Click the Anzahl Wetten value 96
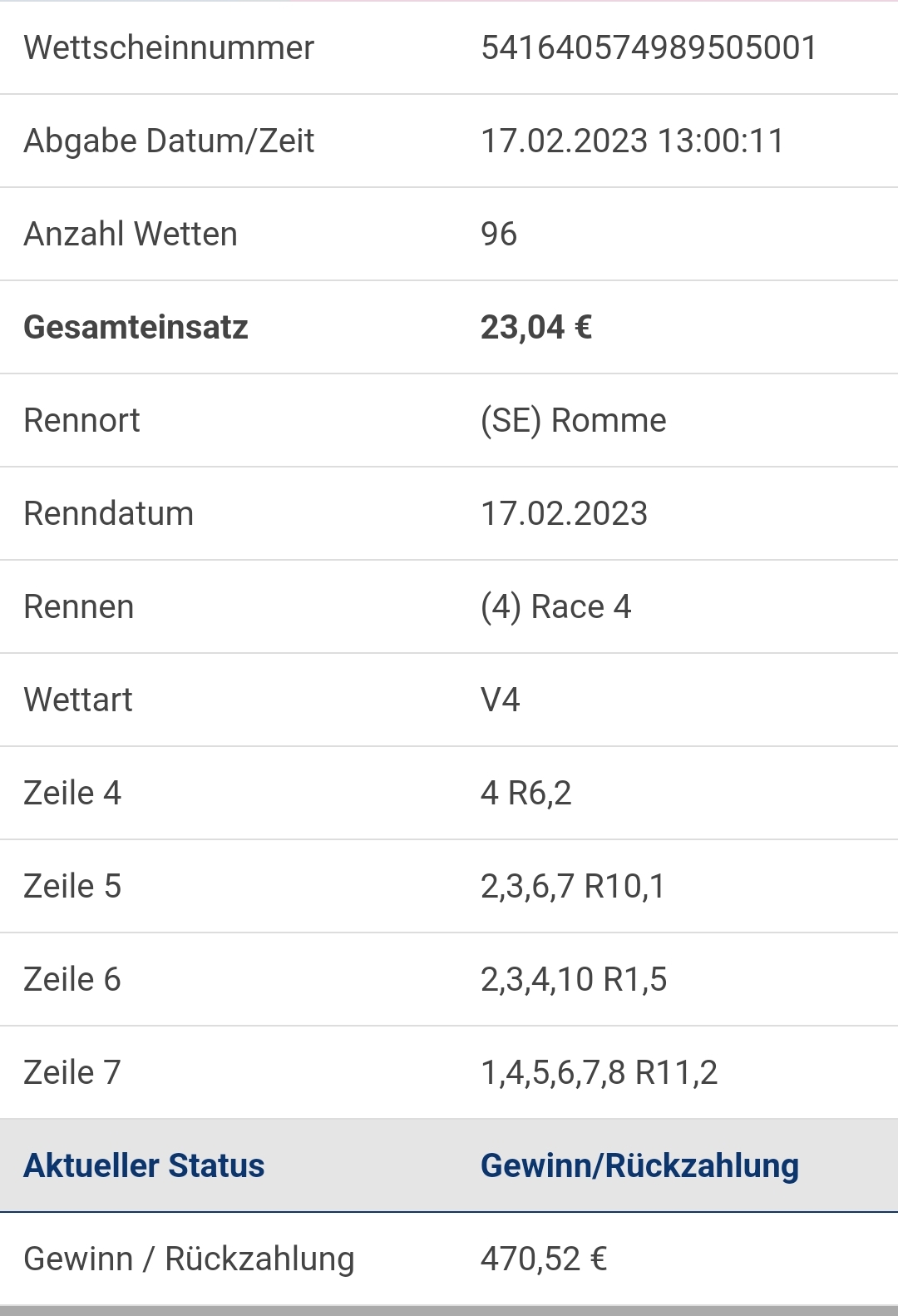The width and height of the screenshot is (898, 1316). (499, 234)
